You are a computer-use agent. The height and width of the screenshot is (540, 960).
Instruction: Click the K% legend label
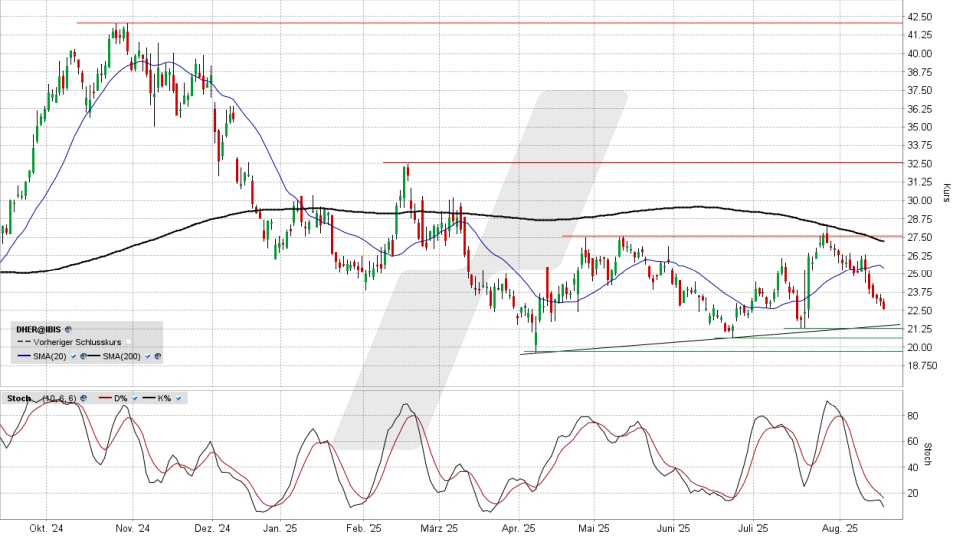point(165,399)
